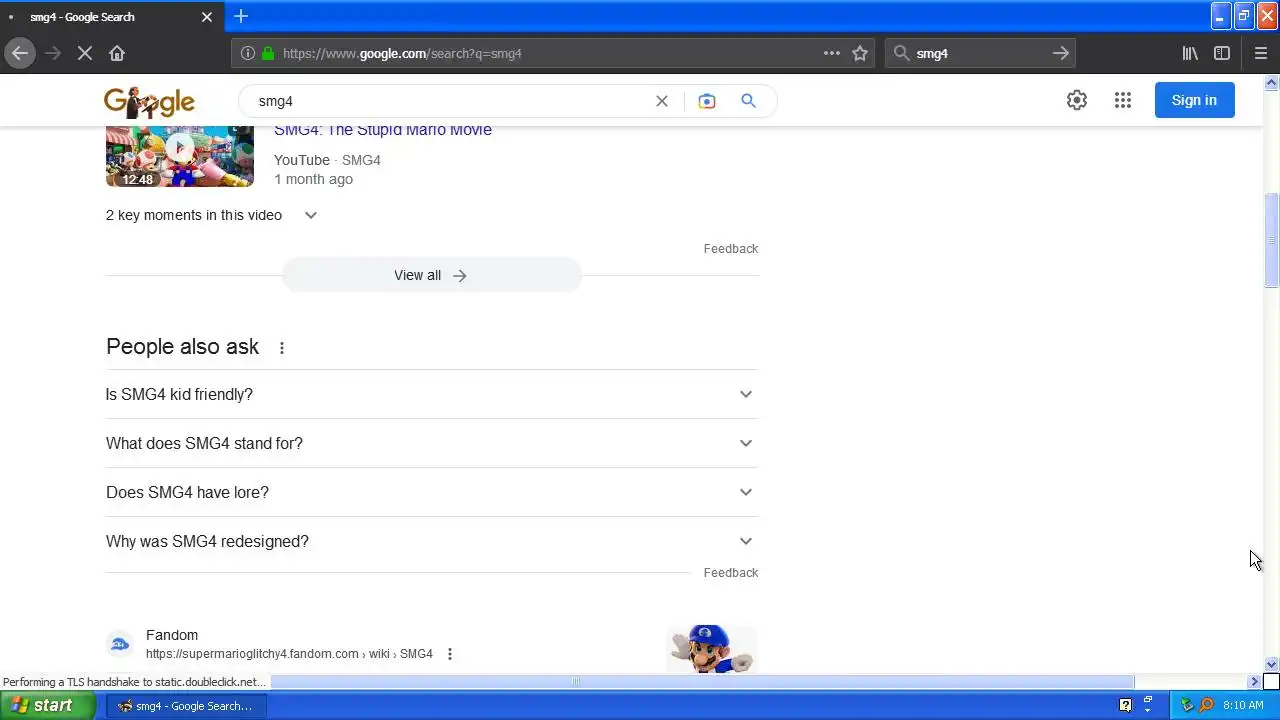This screenshot has height=720, width=1280.
Task: Click the system tray clock 8:10 AM
Action: (x=1243, y=705)
